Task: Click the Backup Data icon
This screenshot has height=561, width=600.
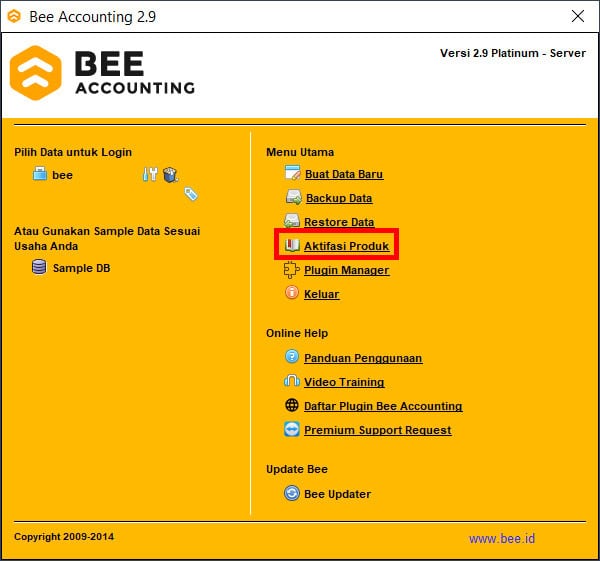Action: (x=292, y=198)
